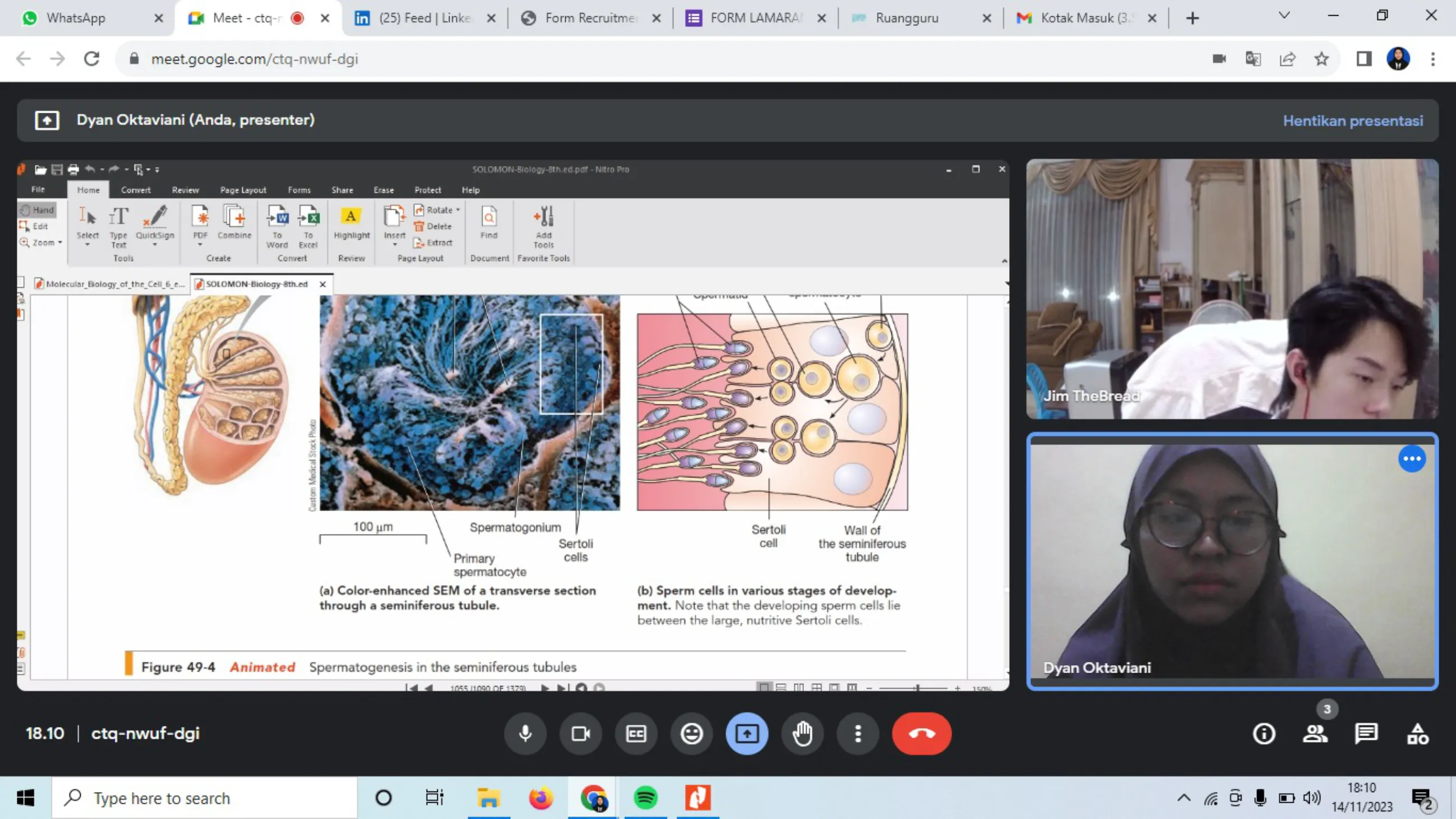The image size is (1456, 819).
Task: Mute the microphone in Meet controls
Action: point(525,734)
